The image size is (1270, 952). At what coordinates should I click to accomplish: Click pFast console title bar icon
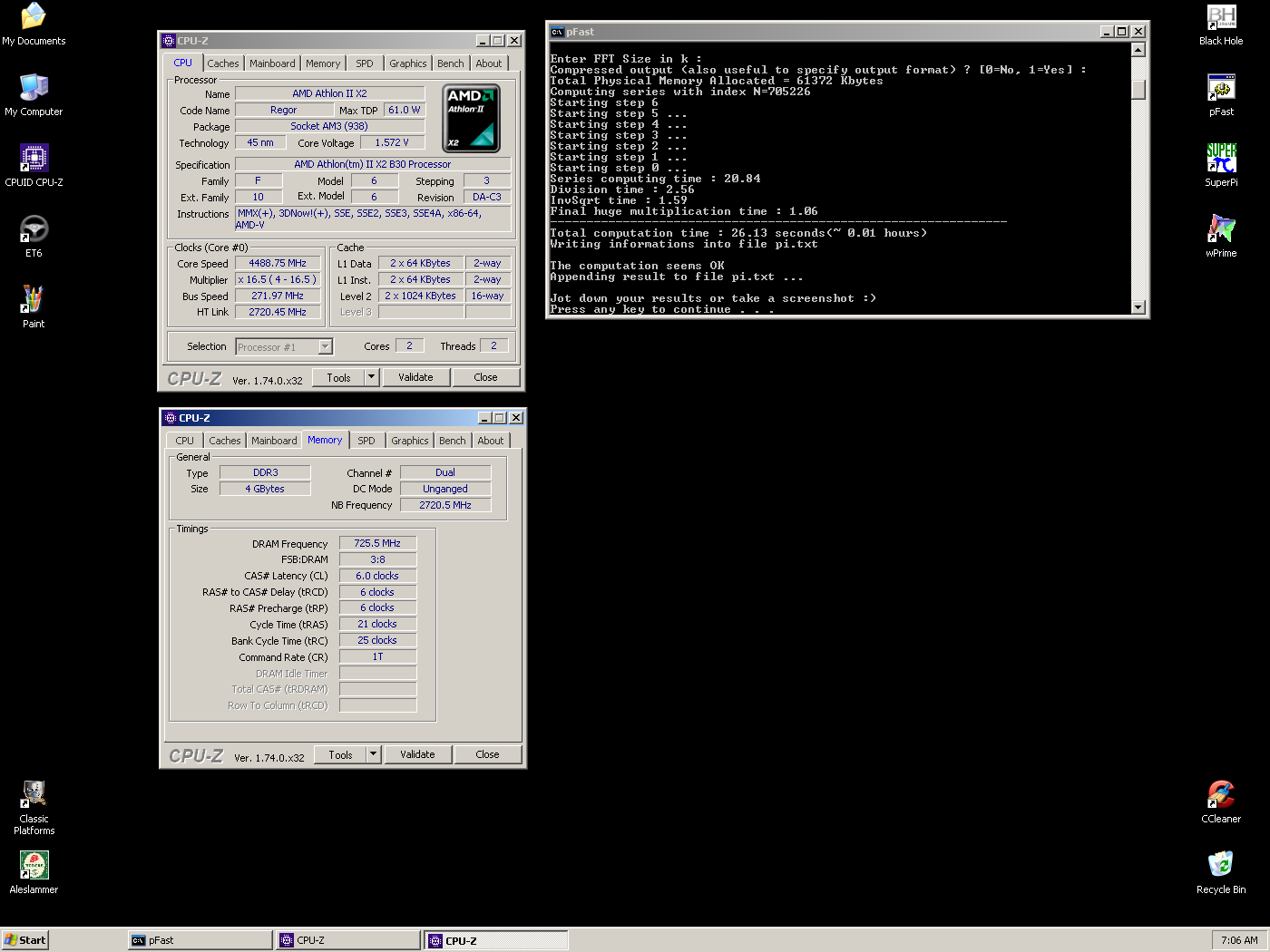click(557, 32)
